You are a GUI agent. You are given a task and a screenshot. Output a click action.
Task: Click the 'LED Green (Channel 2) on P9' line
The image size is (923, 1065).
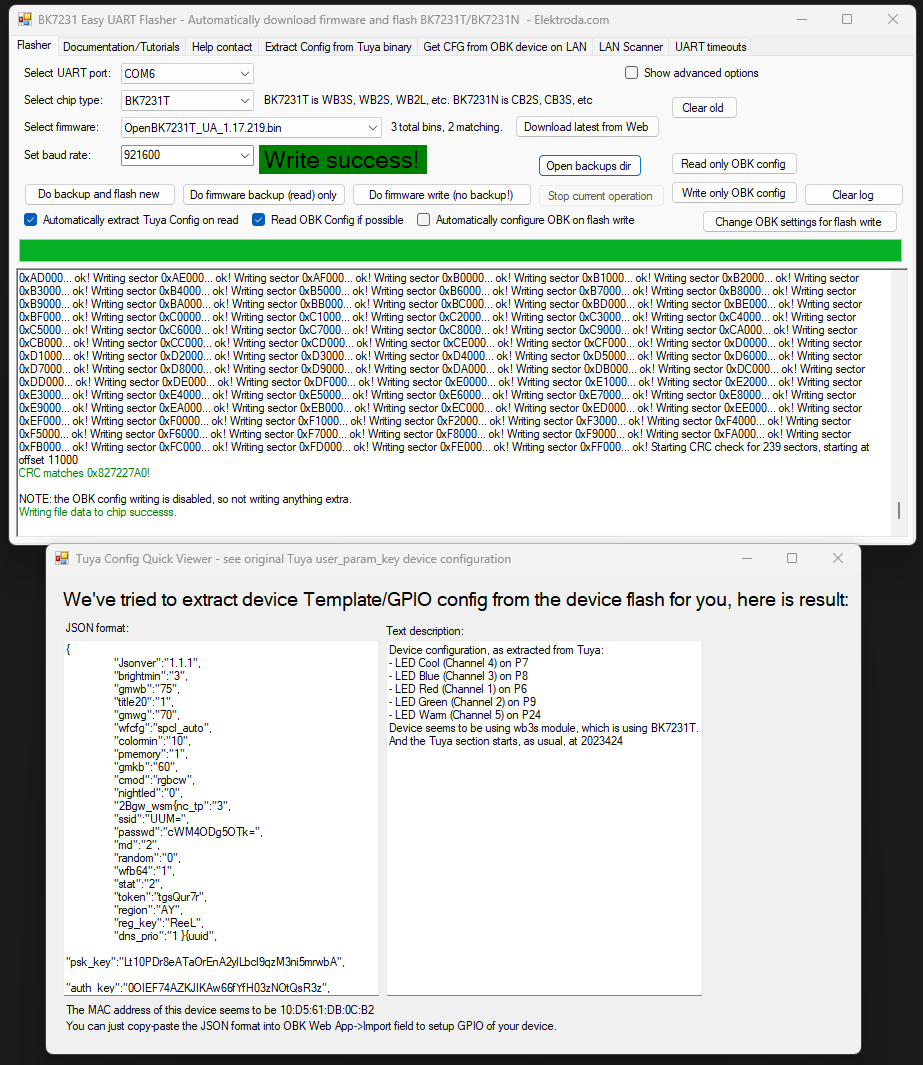[x=463, y=702]
